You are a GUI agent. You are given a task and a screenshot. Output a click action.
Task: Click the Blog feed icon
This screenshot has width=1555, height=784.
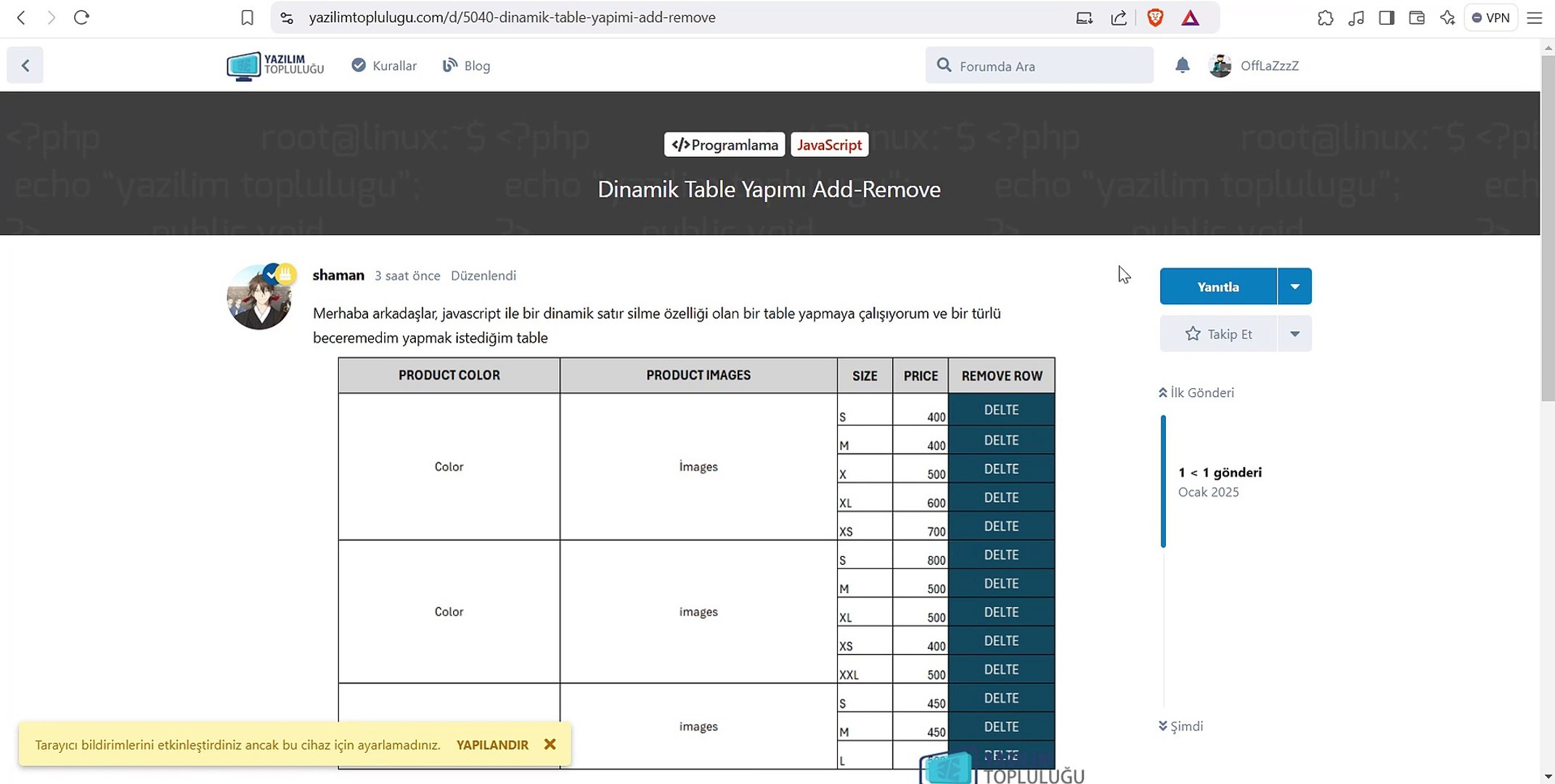pos(449,65)
